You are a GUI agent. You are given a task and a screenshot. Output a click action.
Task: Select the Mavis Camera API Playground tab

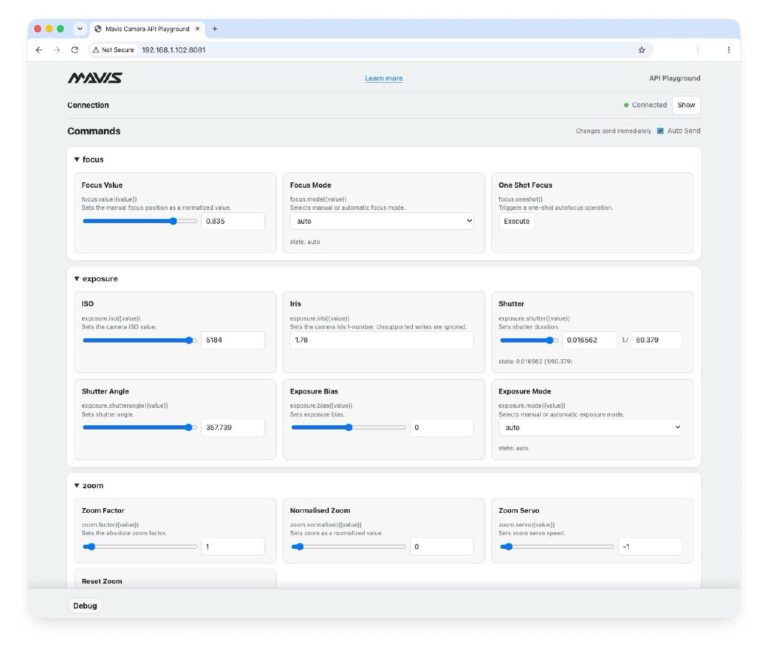(147, 29)
